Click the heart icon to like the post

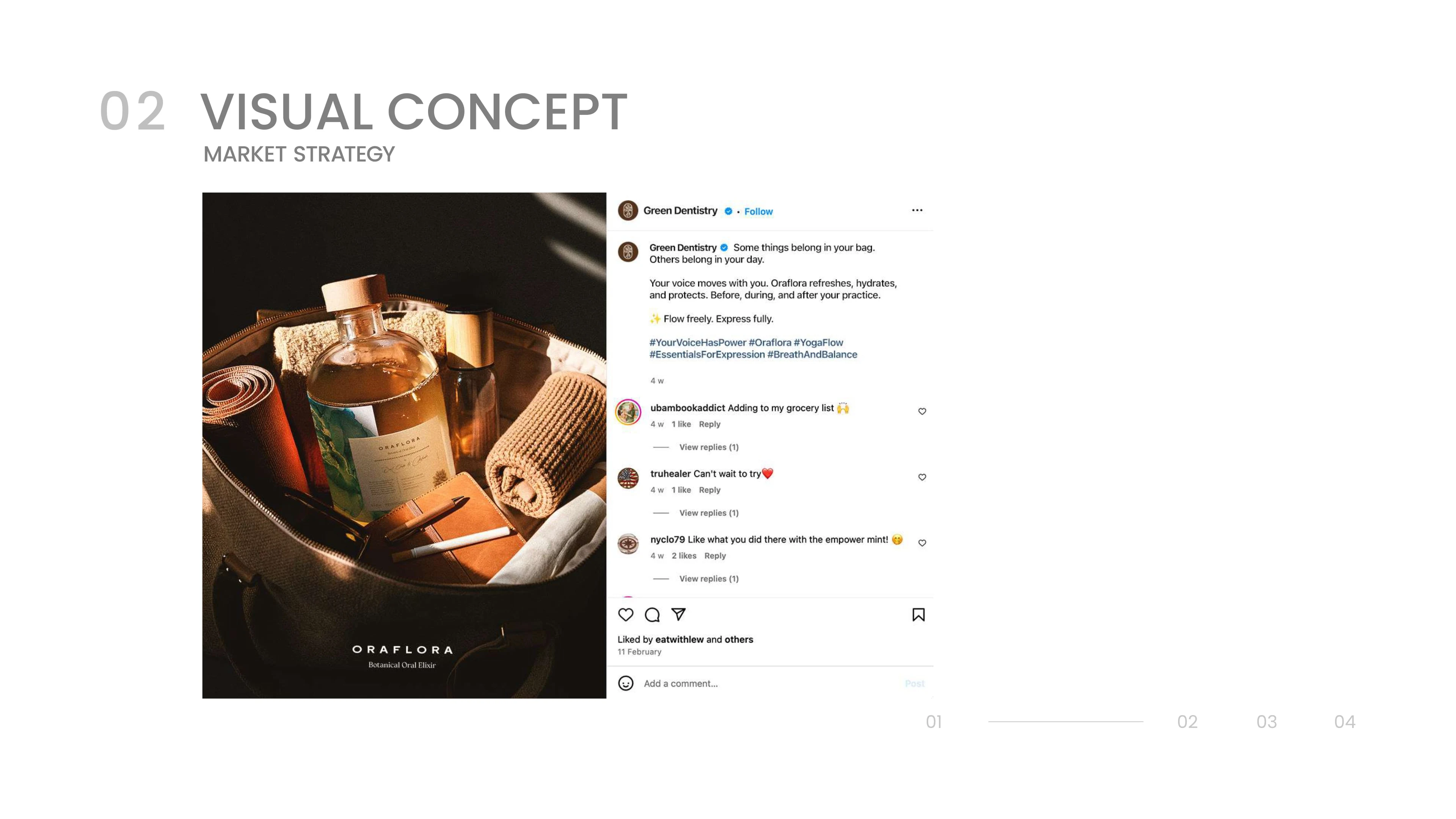(x=626, y=614)
